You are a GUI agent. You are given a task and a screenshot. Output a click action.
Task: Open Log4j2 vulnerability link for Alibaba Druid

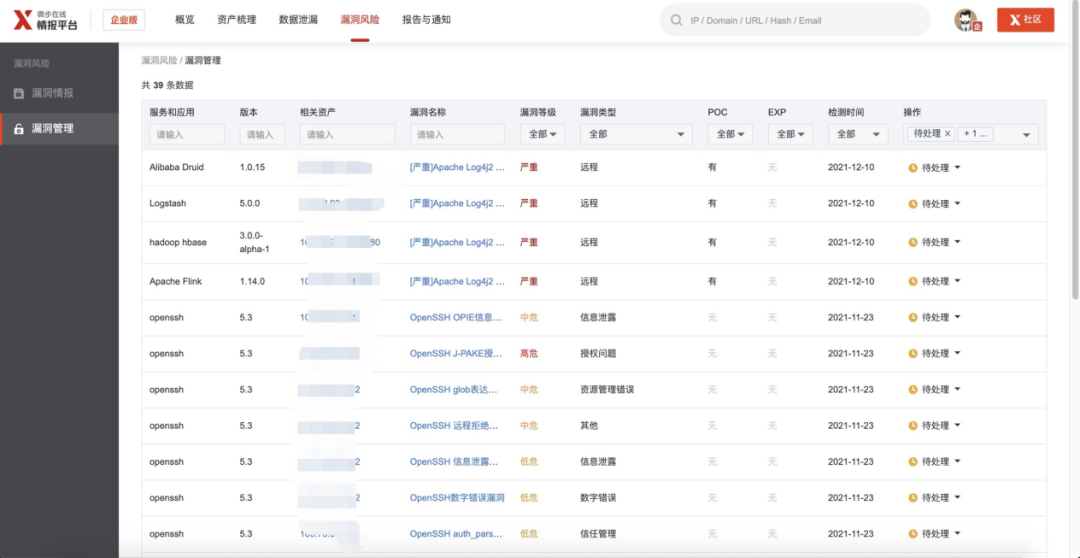click(x=457, y=167)
